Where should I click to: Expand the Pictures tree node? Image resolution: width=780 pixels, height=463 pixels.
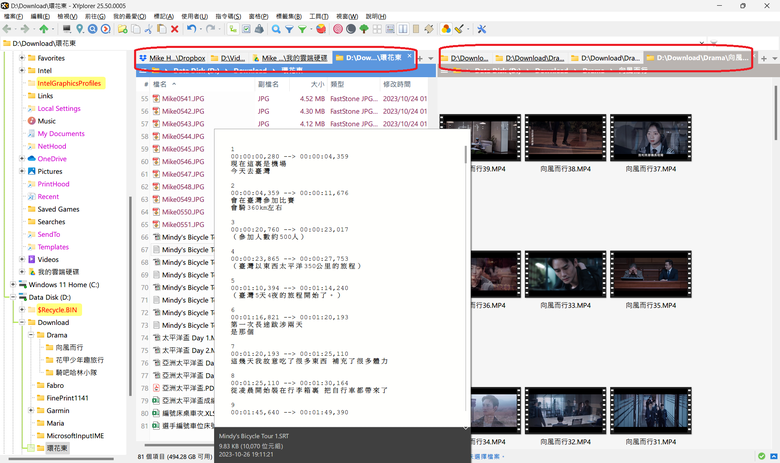[21, 171]
